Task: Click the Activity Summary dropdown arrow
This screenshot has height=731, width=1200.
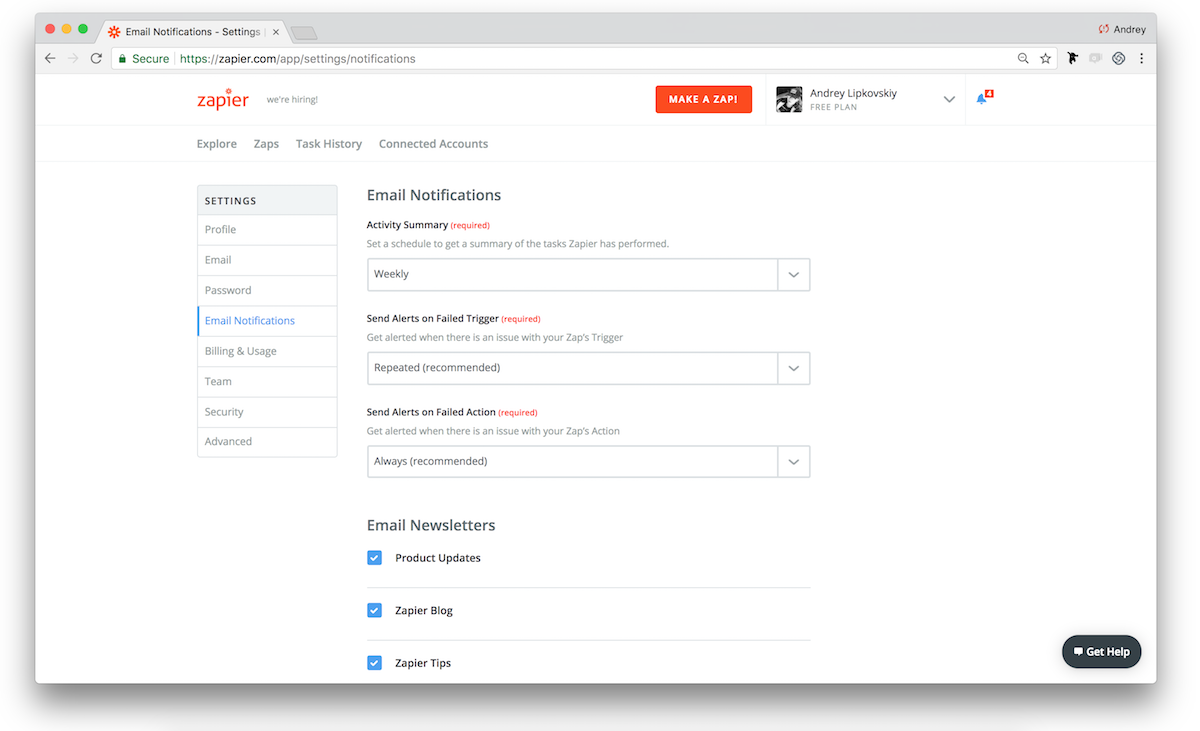Action: pos(794,274)
